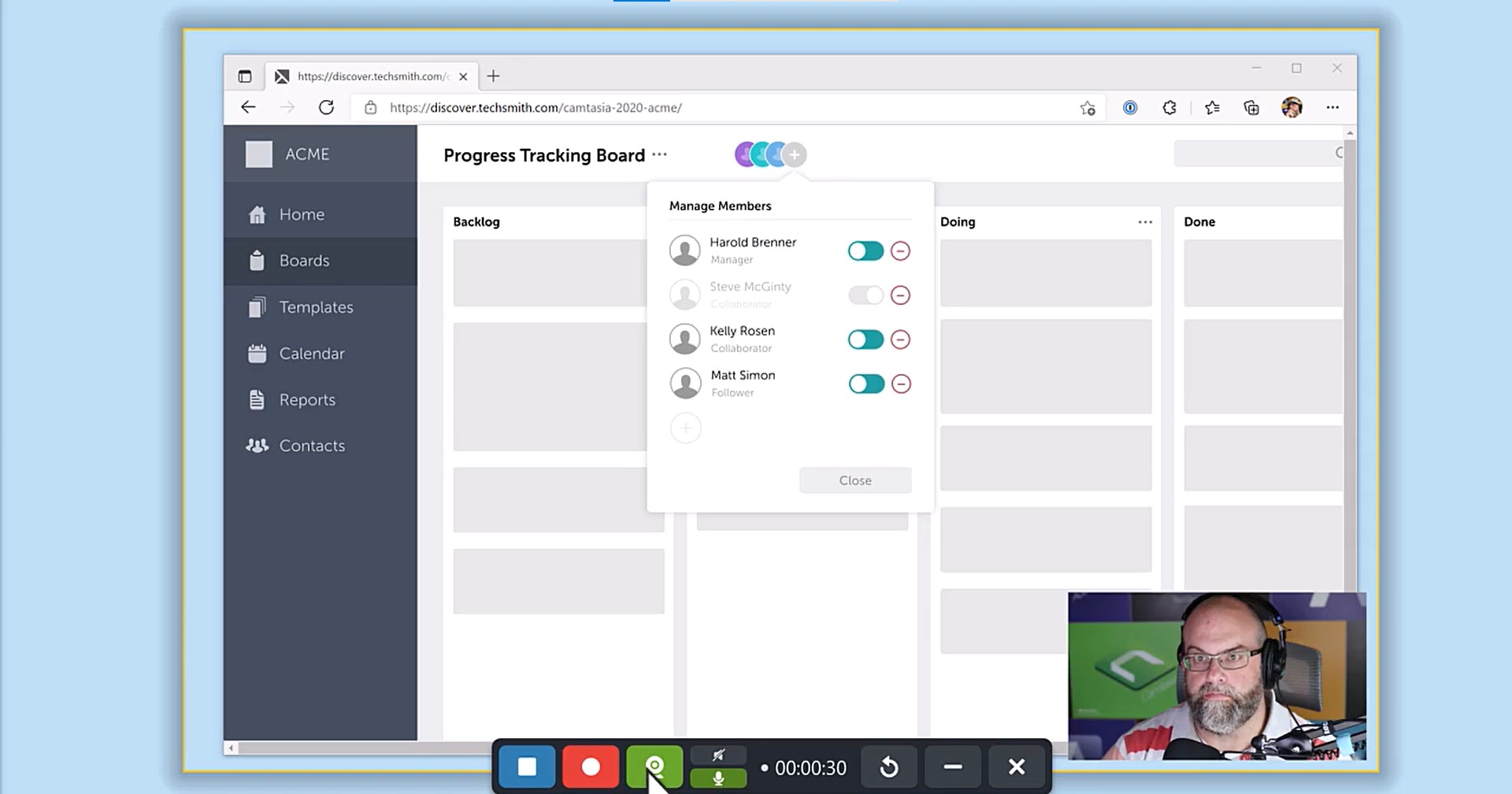This screenshot has width=1512, height=794.
Task: Toggle Steve McGinty's member switch
Action: pos(865,295)
